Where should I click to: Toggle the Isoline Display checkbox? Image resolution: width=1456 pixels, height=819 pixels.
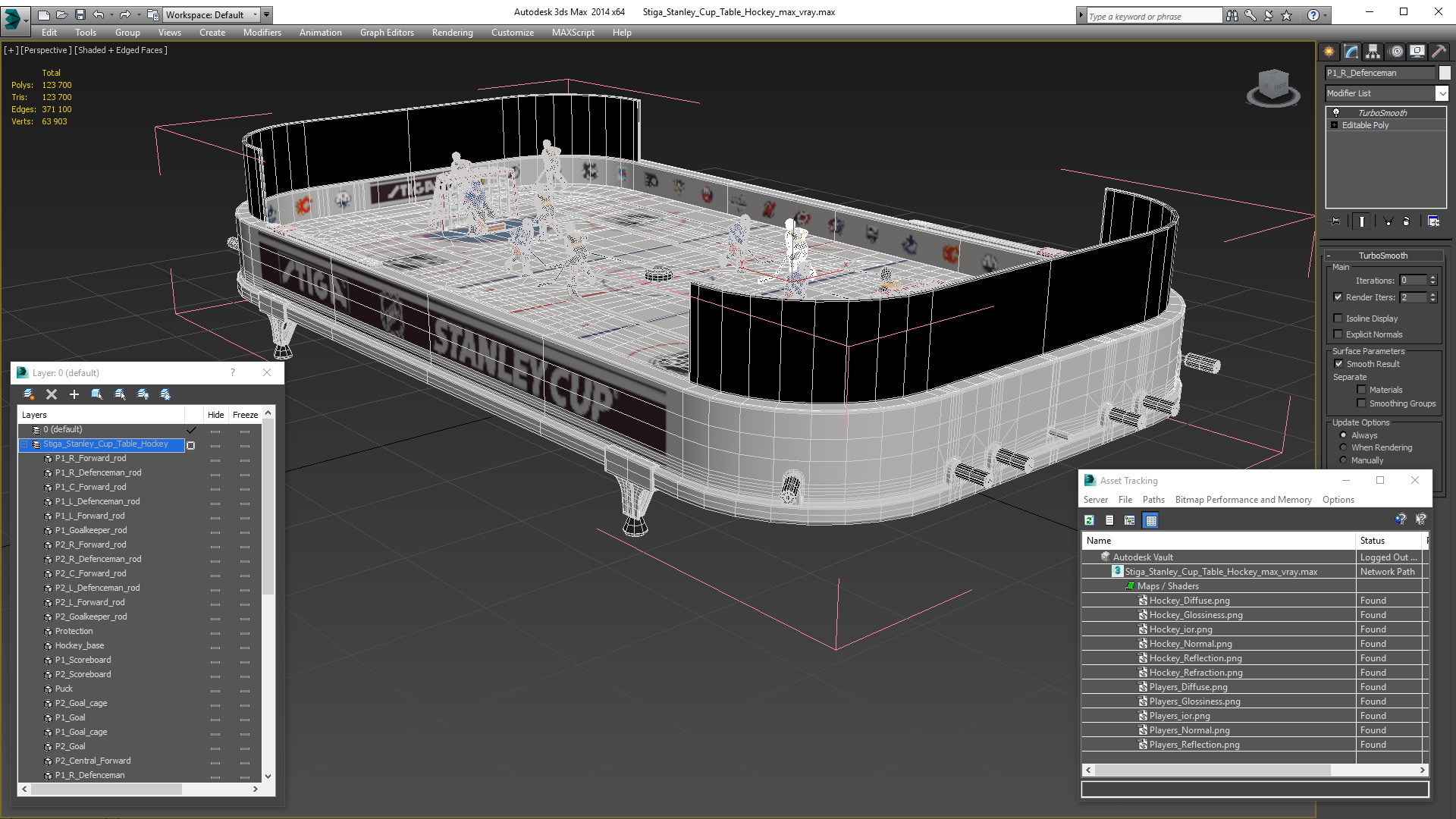pyautogui.click(x=1338, y=318)
